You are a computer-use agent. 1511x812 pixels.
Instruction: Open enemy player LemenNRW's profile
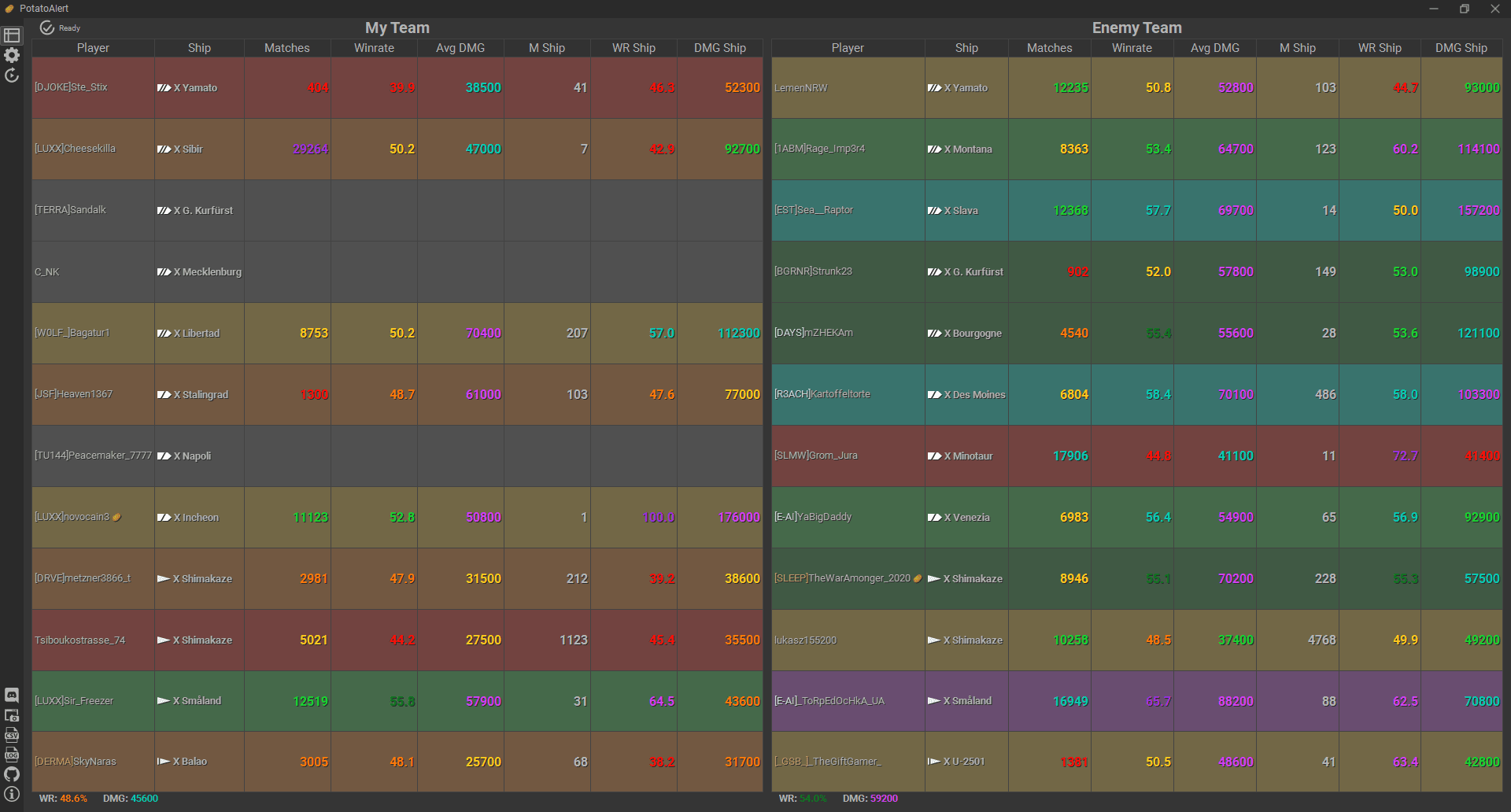(801, 88)
